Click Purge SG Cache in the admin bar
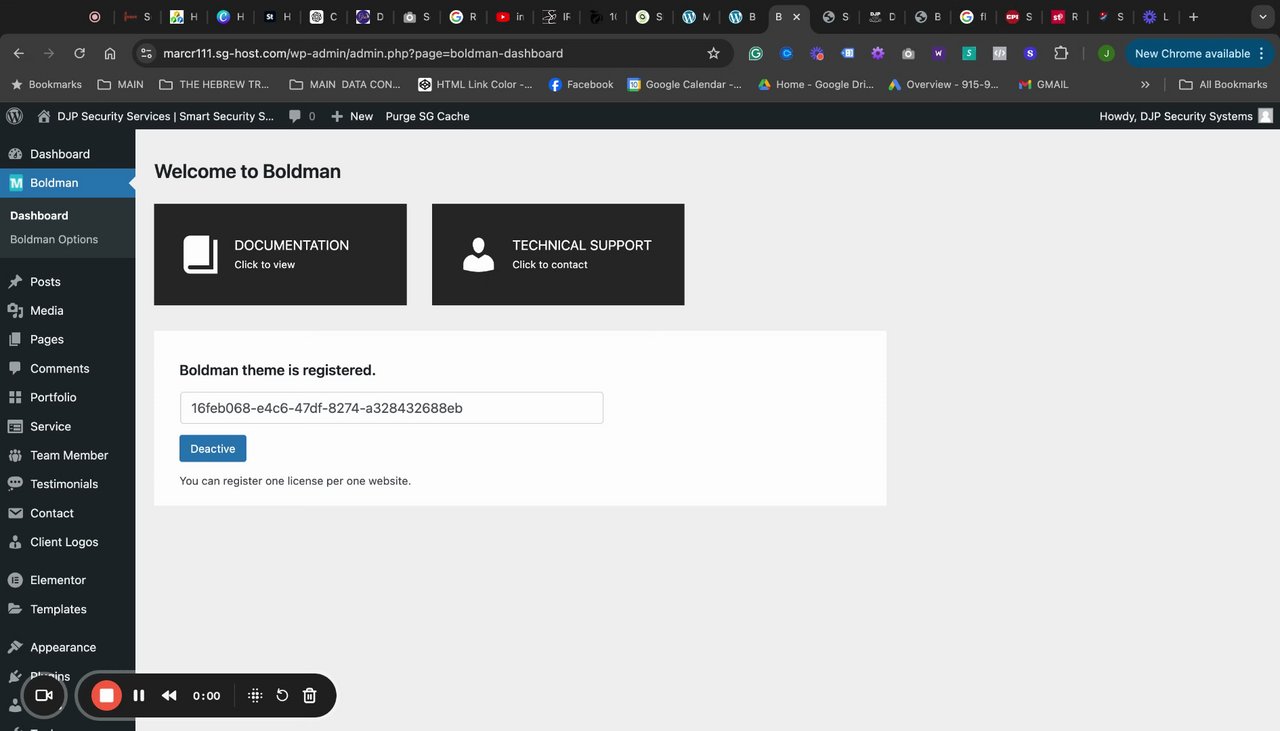Image resolution: width=1280 pixels, height=731 pixels. (427, 116)
